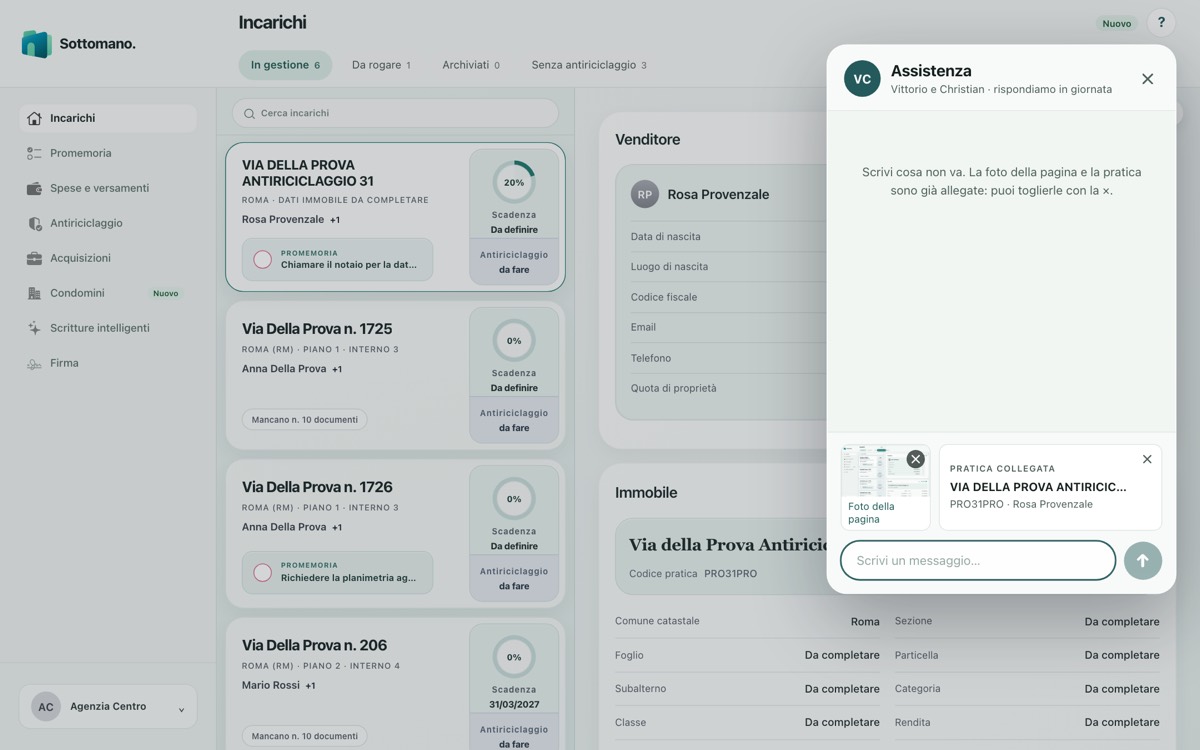Click the 'Particella' row in Immobile
Screen dimensions: 1200x750
1027,656
